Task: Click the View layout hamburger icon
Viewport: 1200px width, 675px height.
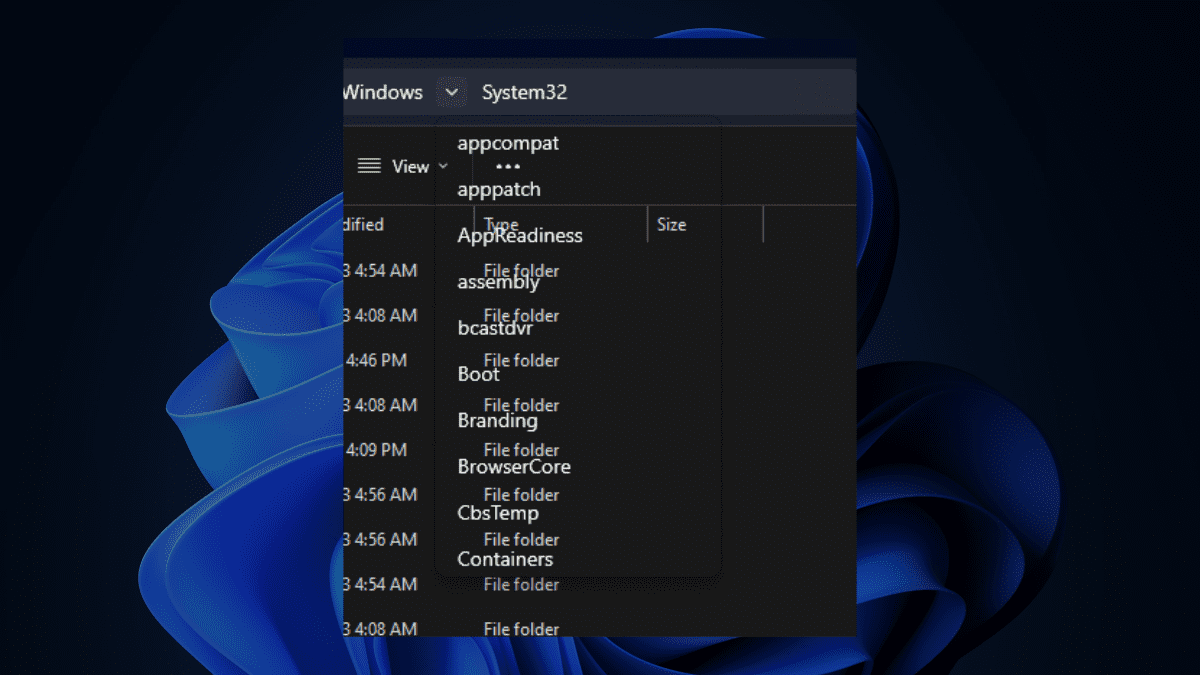Action: click(x=369, y=166)
